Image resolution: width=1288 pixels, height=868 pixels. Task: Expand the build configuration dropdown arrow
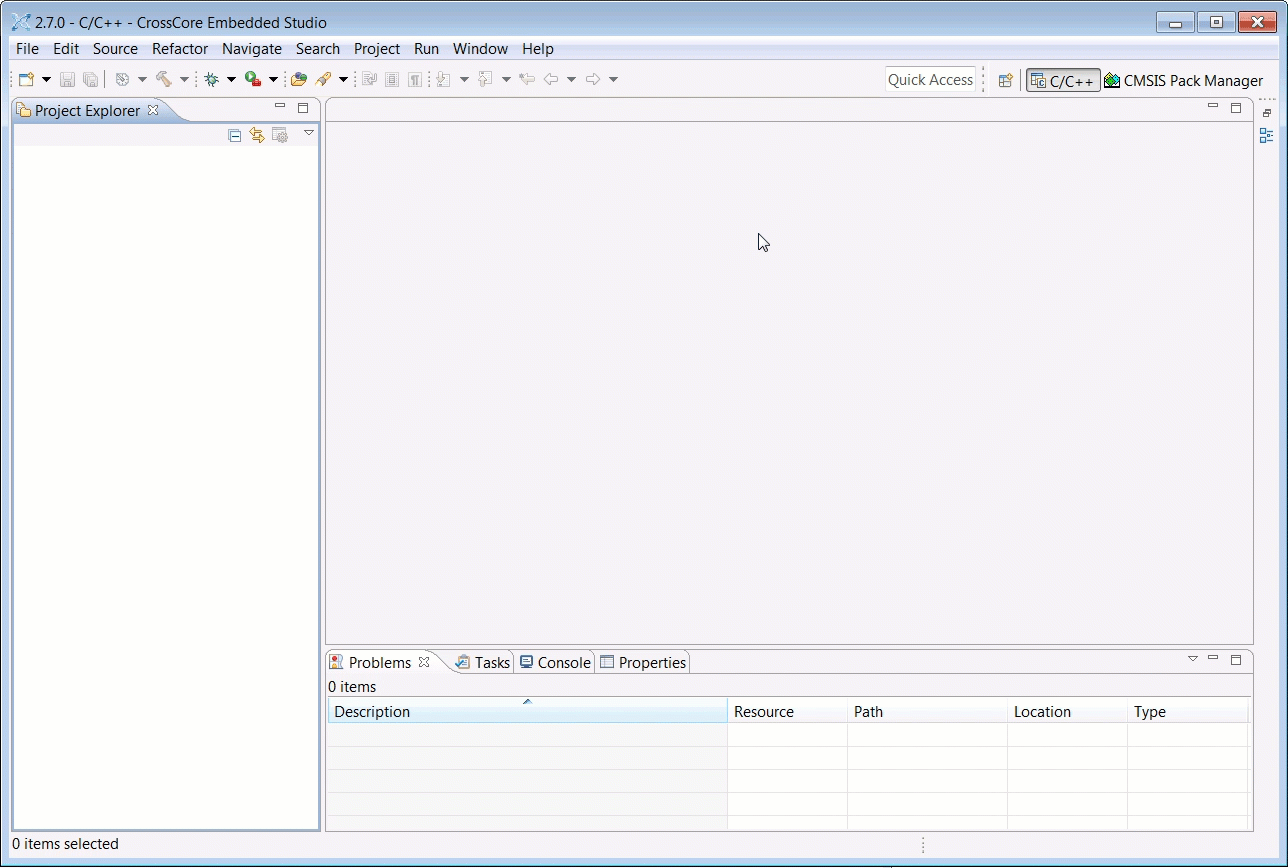[x=142, y=80]
